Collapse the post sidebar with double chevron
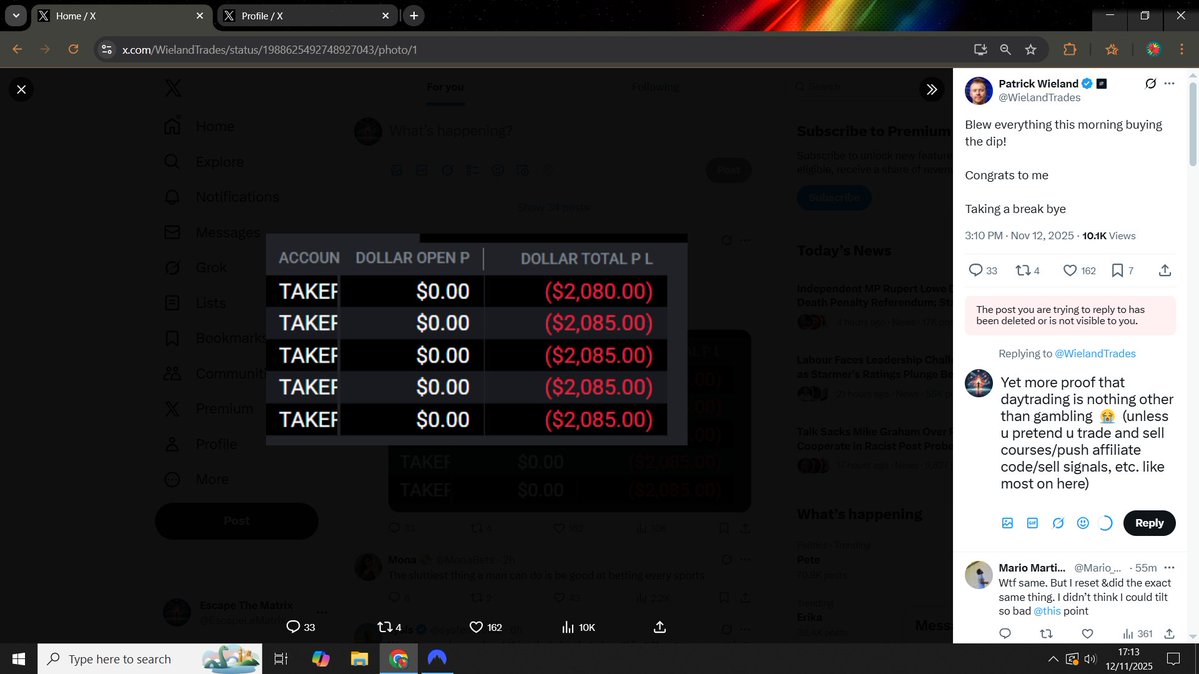This screenshot has width=1199, height=674. click(x=931, y=90)
